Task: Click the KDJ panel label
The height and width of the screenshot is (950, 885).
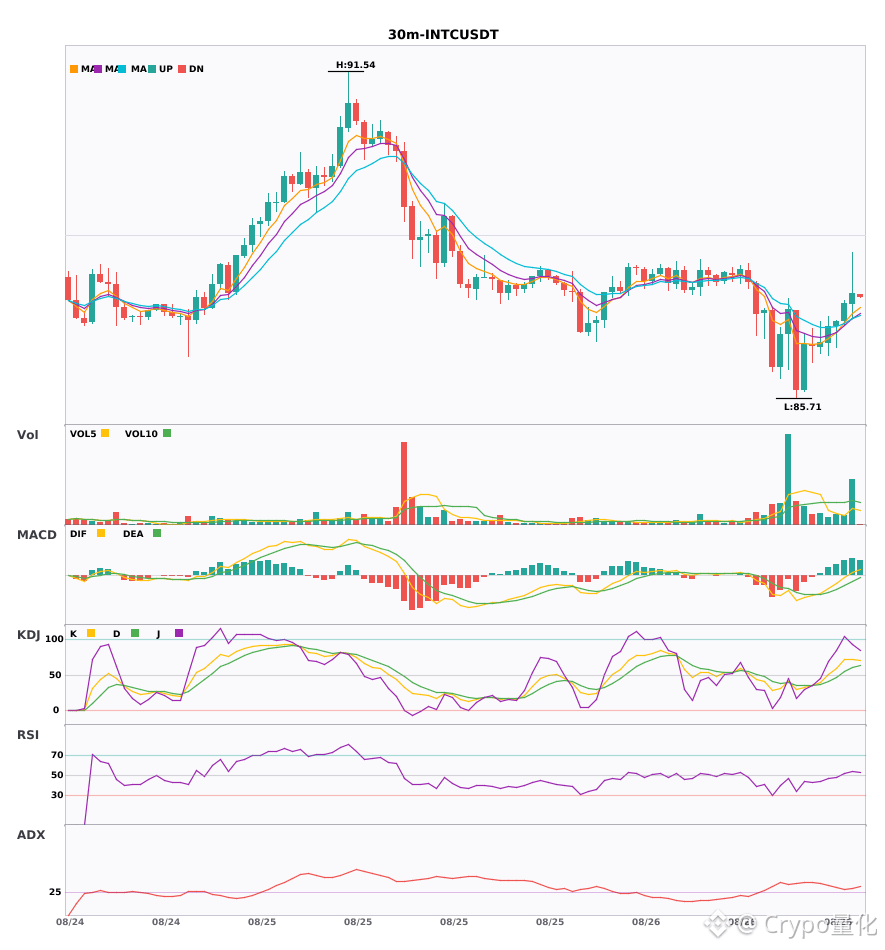Action: 28,635
